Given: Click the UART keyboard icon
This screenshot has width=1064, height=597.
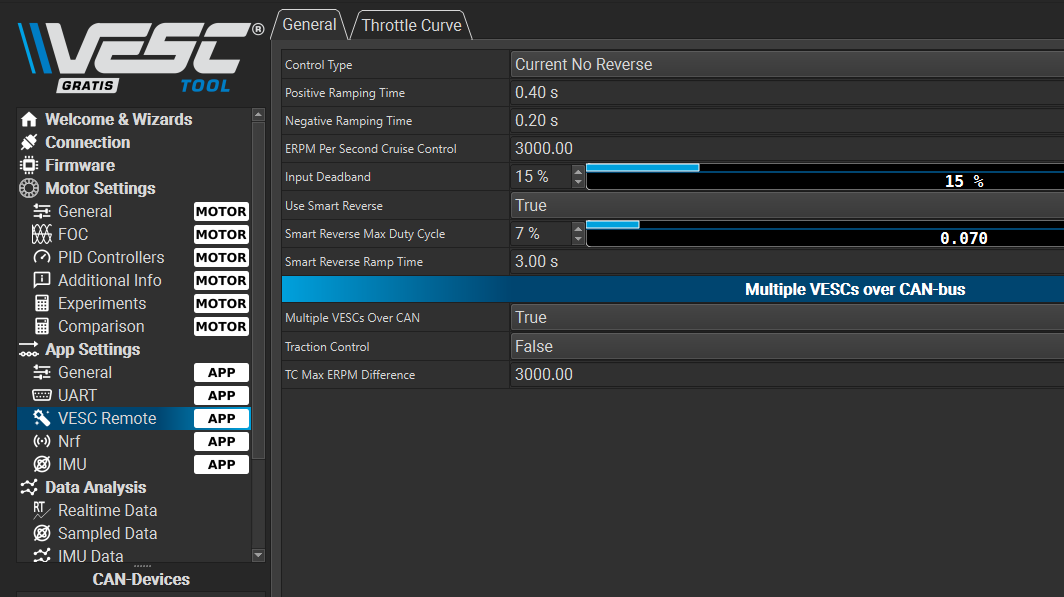Looking at the screenshot, I should pyautogui.click(x=41, y=396).
